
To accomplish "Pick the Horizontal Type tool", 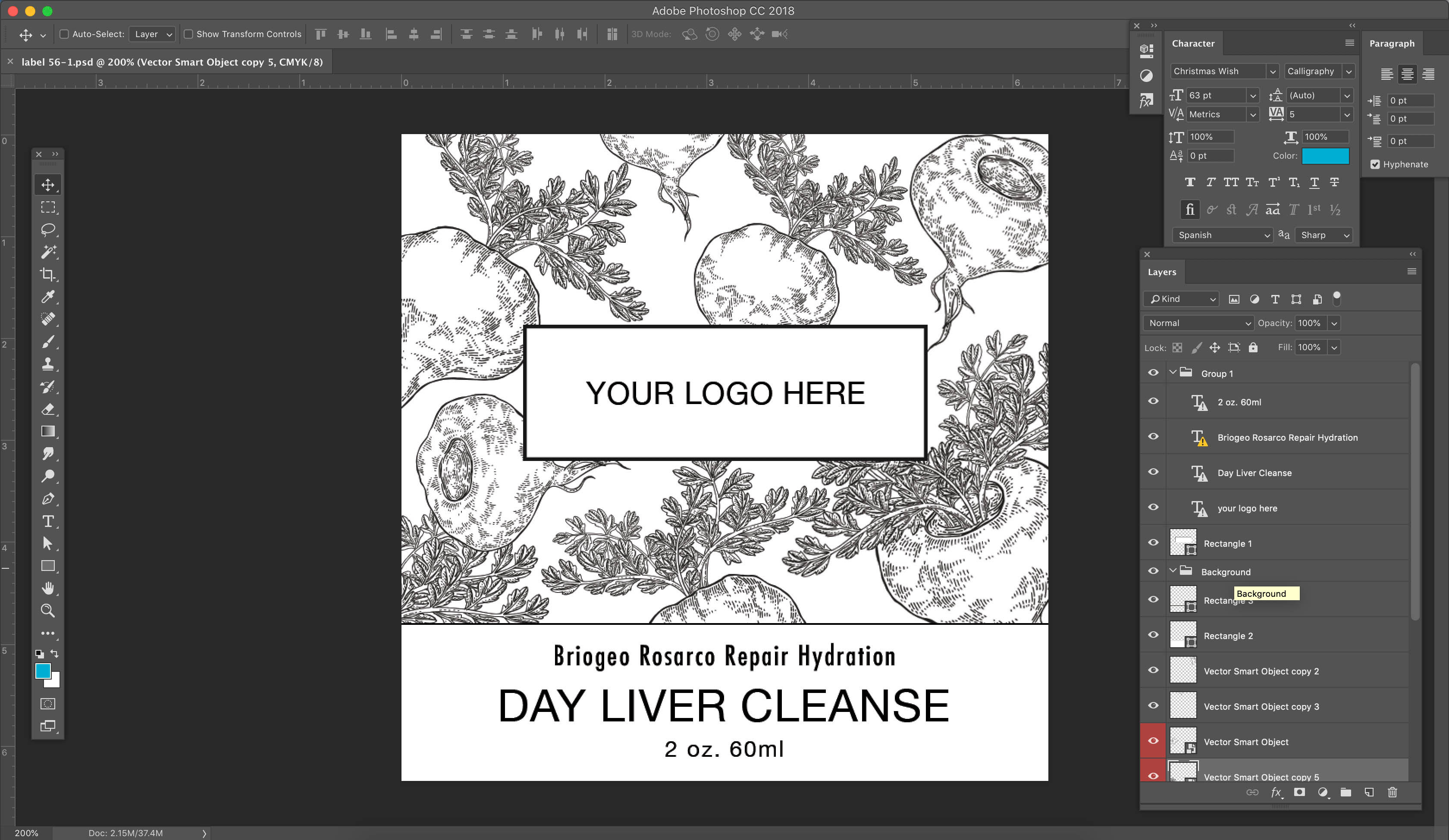I will click(48, 521).
